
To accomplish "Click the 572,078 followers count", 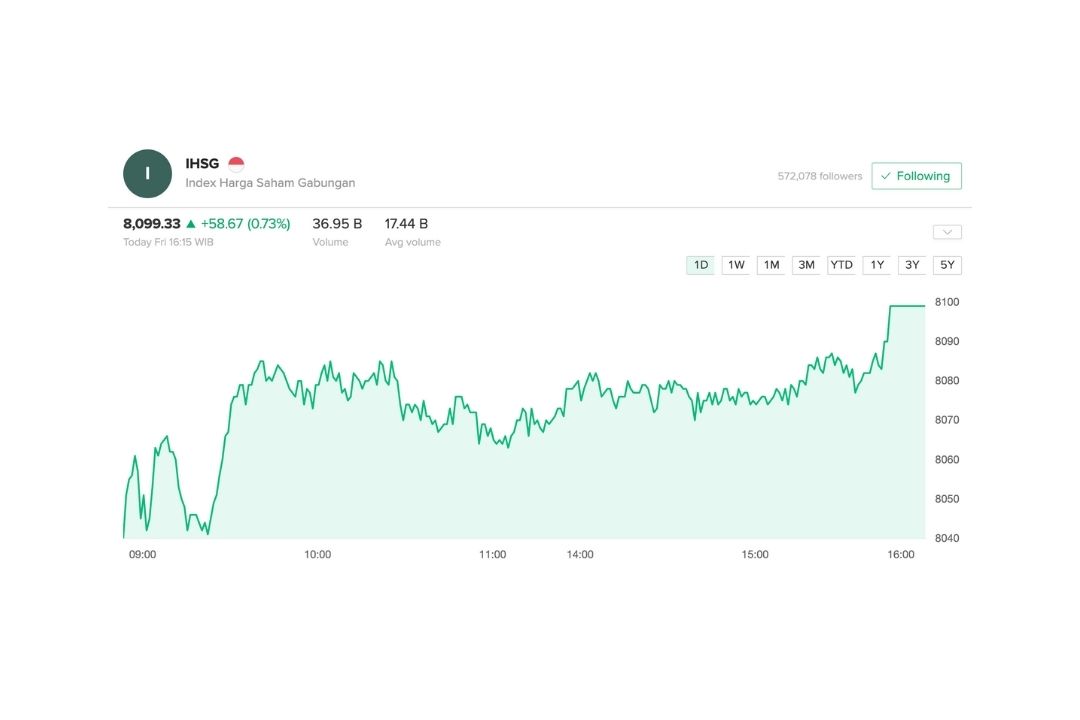I will point(820,176).
